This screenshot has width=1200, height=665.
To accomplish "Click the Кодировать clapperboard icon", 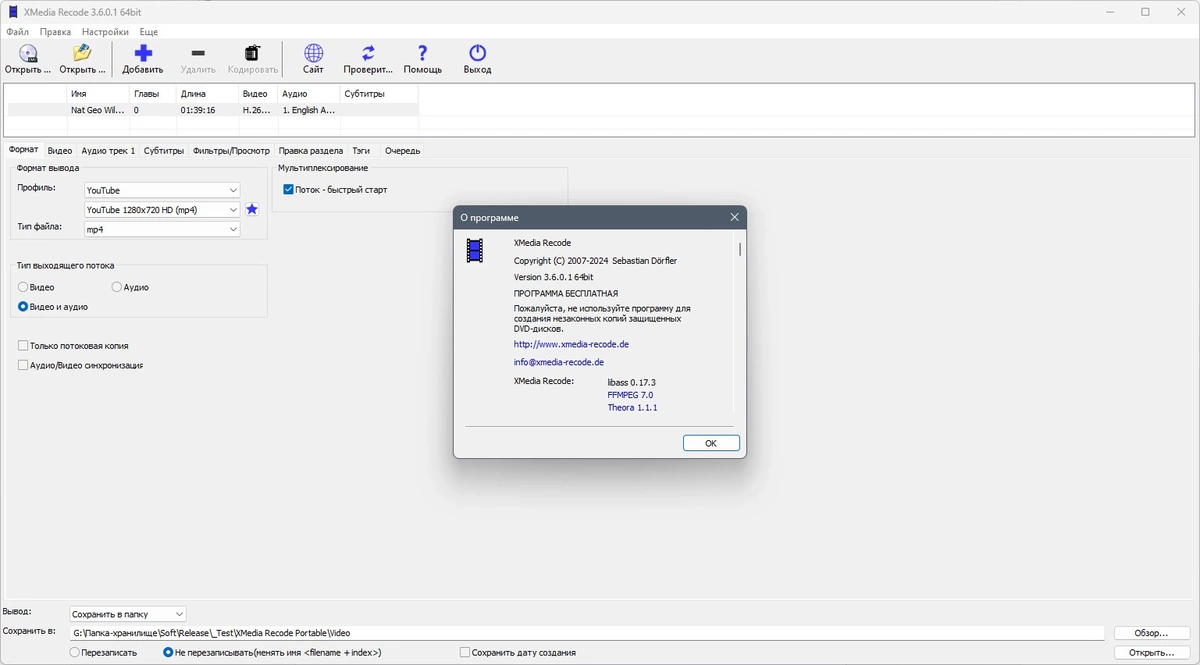I will click(x=253, y=53).
